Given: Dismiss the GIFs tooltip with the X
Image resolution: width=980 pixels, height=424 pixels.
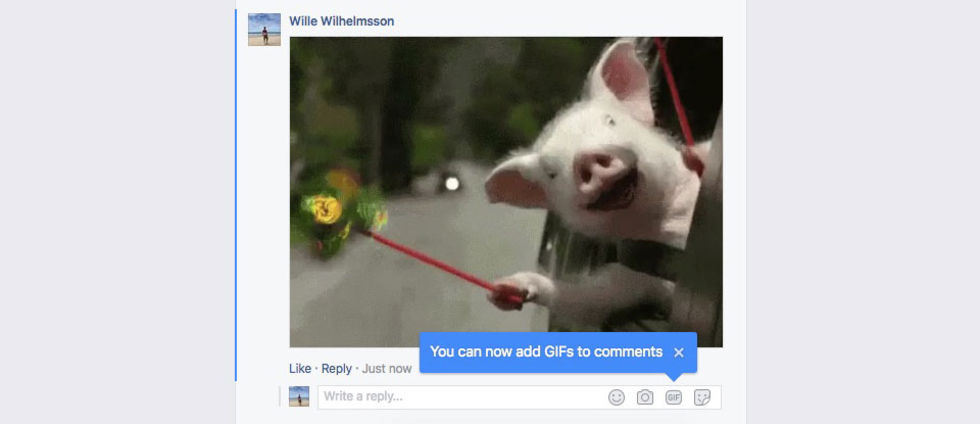Looking at the screenshot, I should (679, 353).
